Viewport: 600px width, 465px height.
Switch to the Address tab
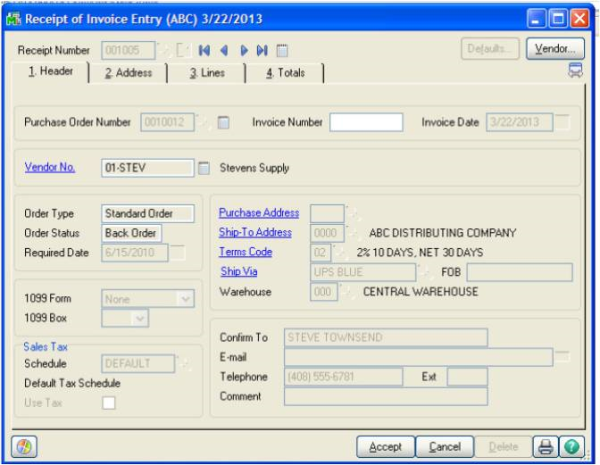(128, 73)
